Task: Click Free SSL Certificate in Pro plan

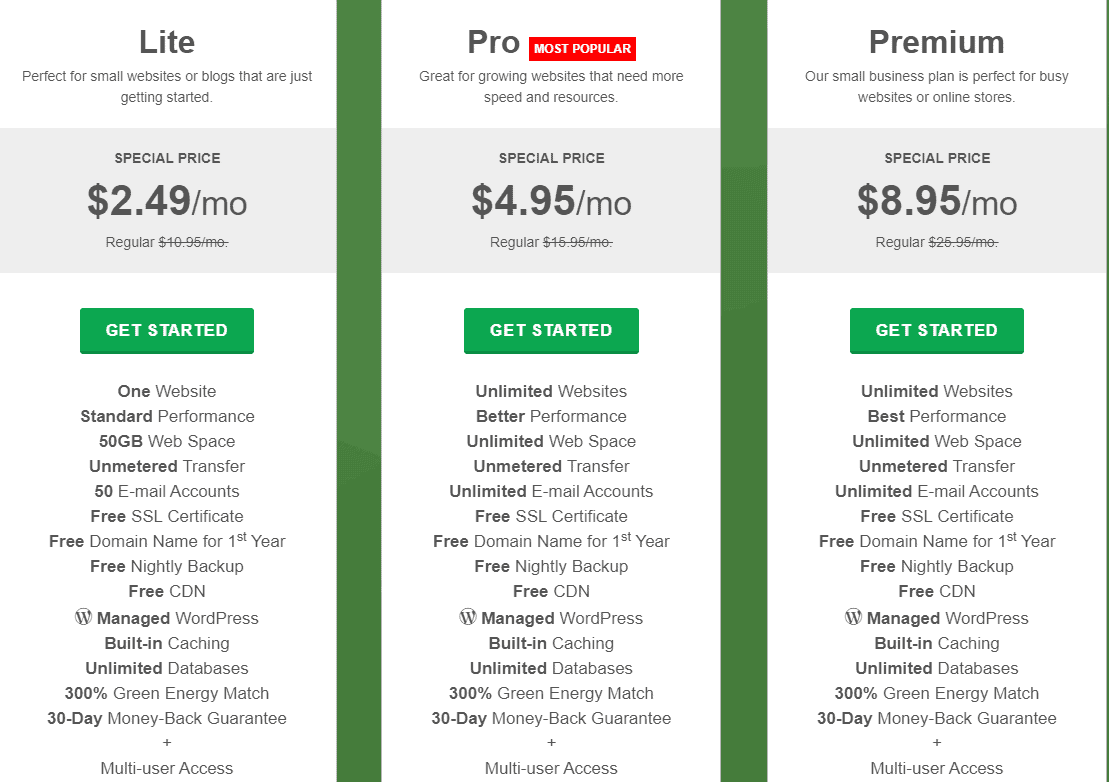Action: [x=551, y=516]
